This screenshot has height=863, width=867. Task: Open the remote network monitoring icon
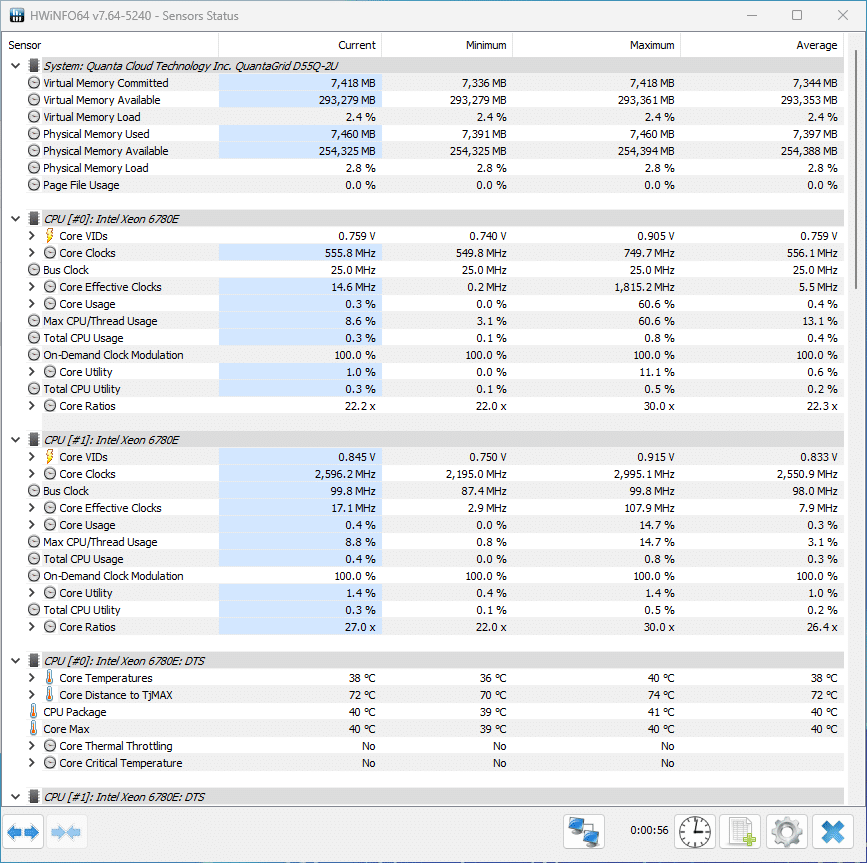coord(583,831)
